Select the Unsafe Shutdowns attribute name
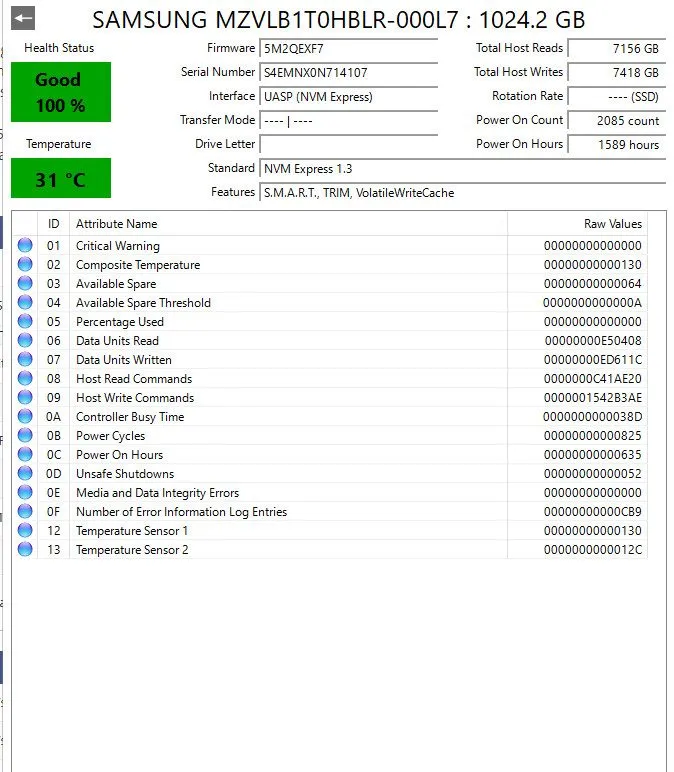The height and width of the screenshot is (772, 674). pos(125,474)
